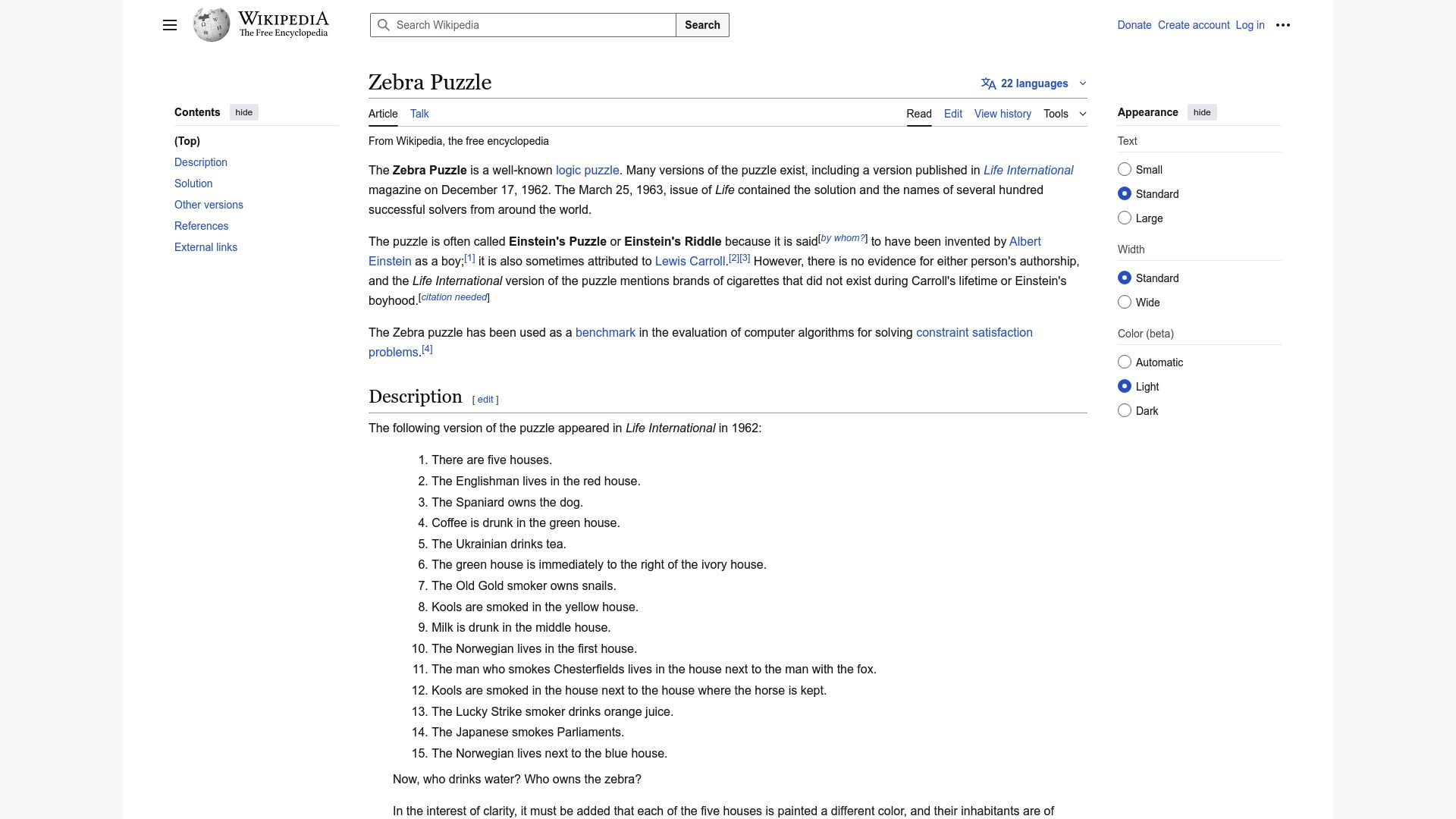Open the Tools dropdown menu
Image resolution: width=1456 pixels, height=819 pixels.
click(1065, 114)
